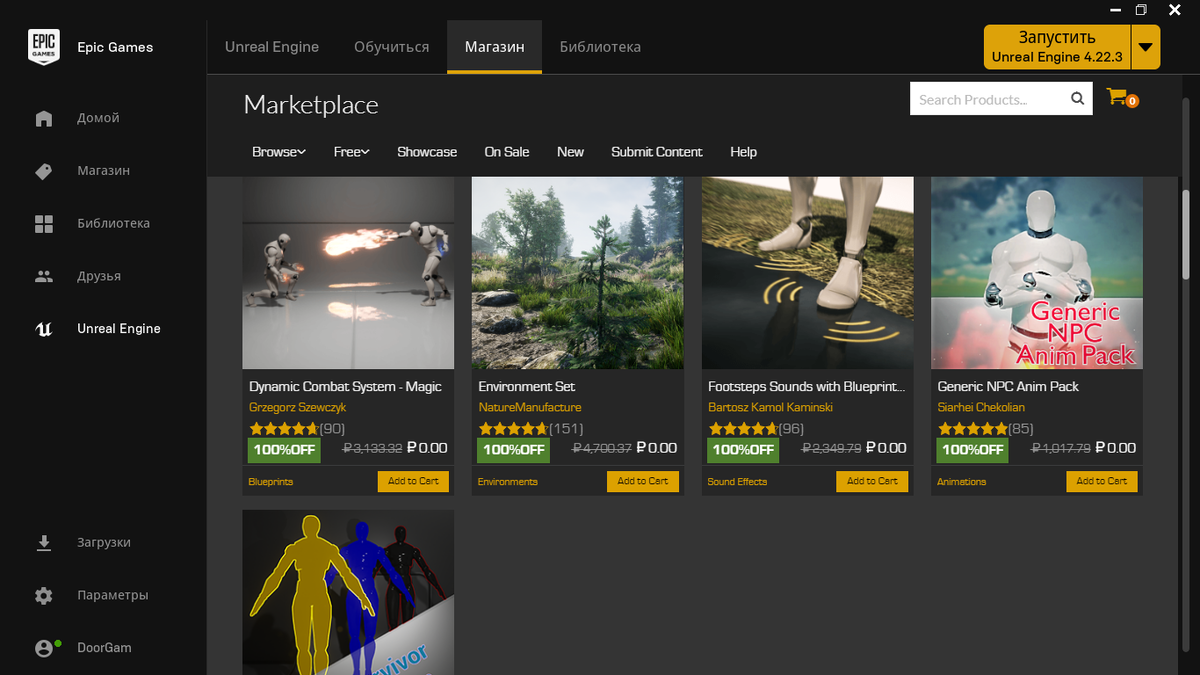
Task: Click 100%OFF badge on Footsteps Sounds
Action: 743,450
